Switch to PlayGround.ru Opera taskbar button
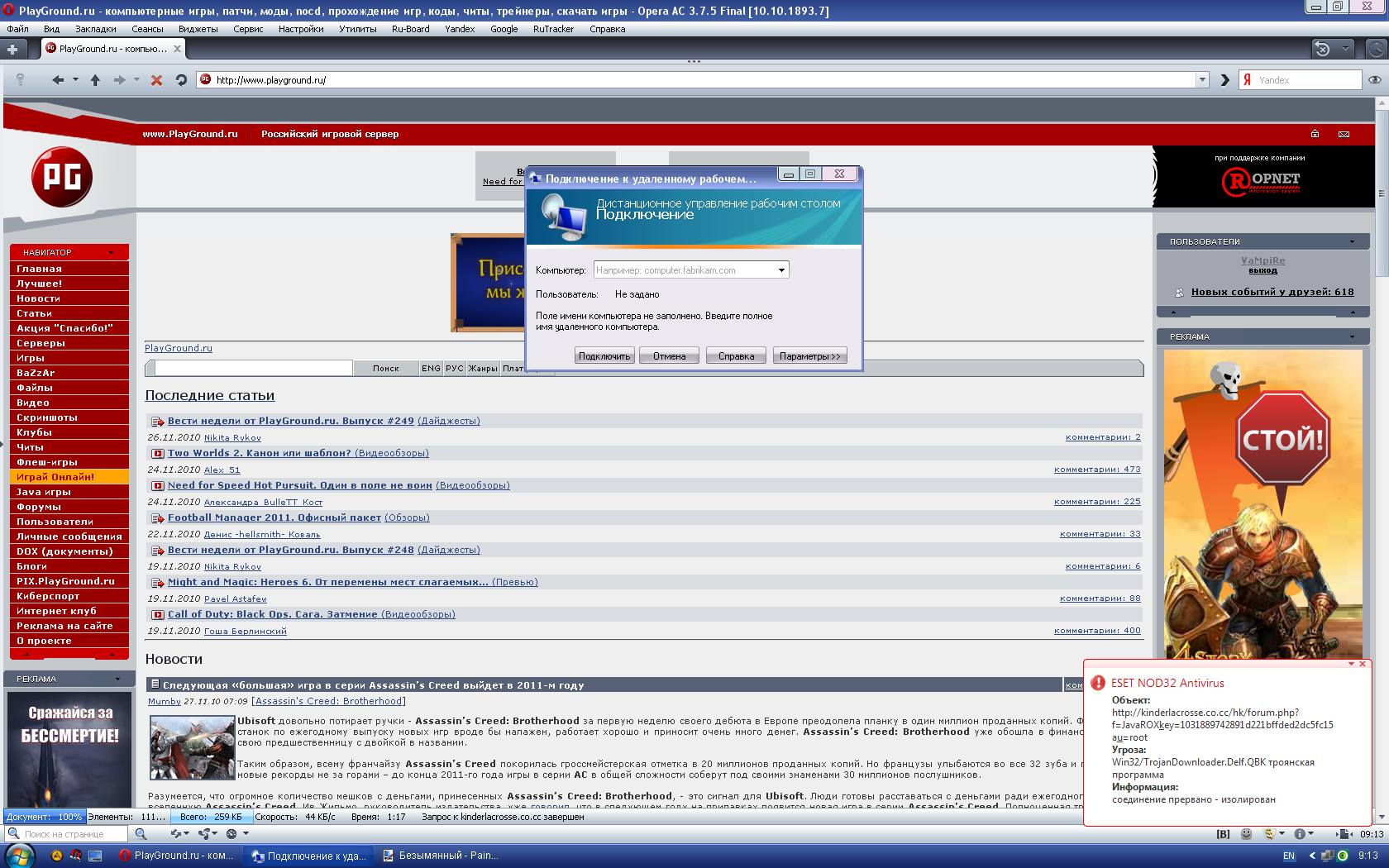The image size is (1389, 868). pos(176,856)
